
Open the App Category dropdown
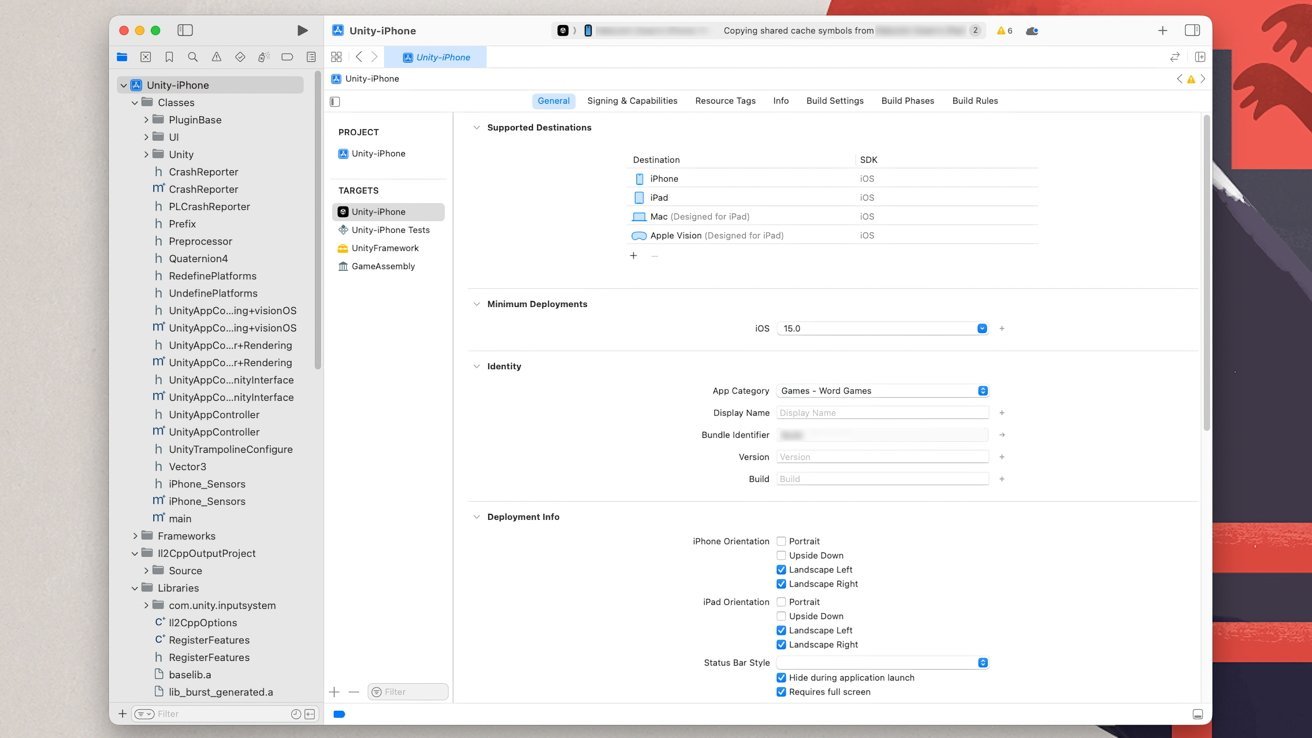[882, 391]
